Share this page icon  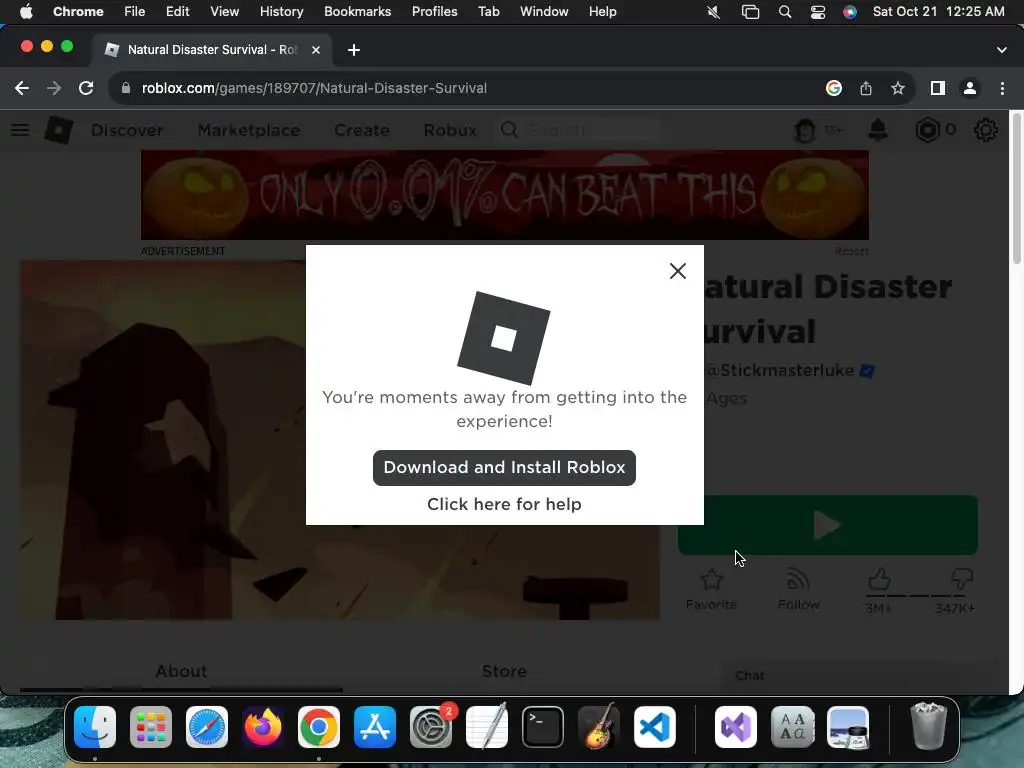coord(866,88)
